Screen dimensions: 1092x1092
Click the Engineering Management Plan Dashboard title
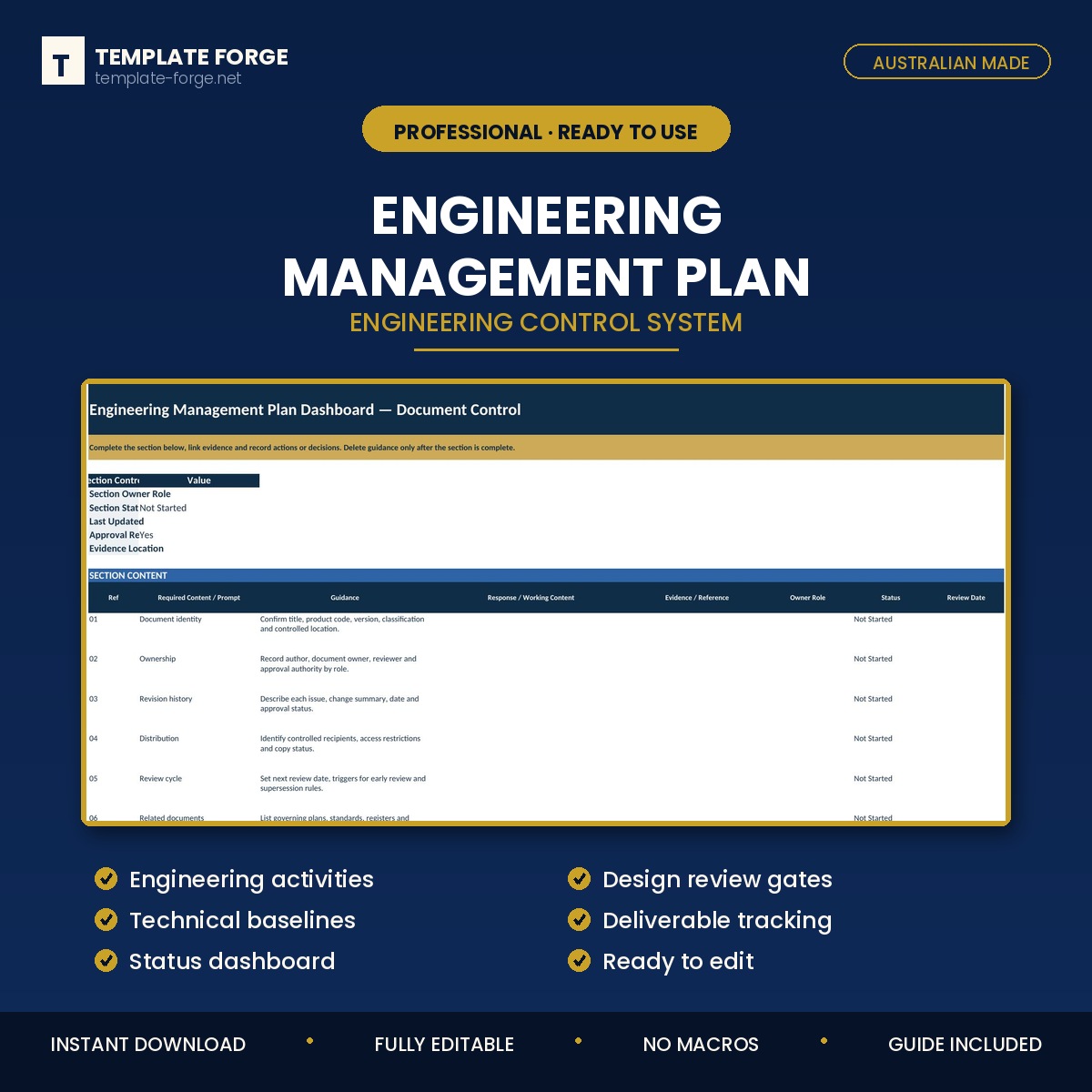[305, 409]
